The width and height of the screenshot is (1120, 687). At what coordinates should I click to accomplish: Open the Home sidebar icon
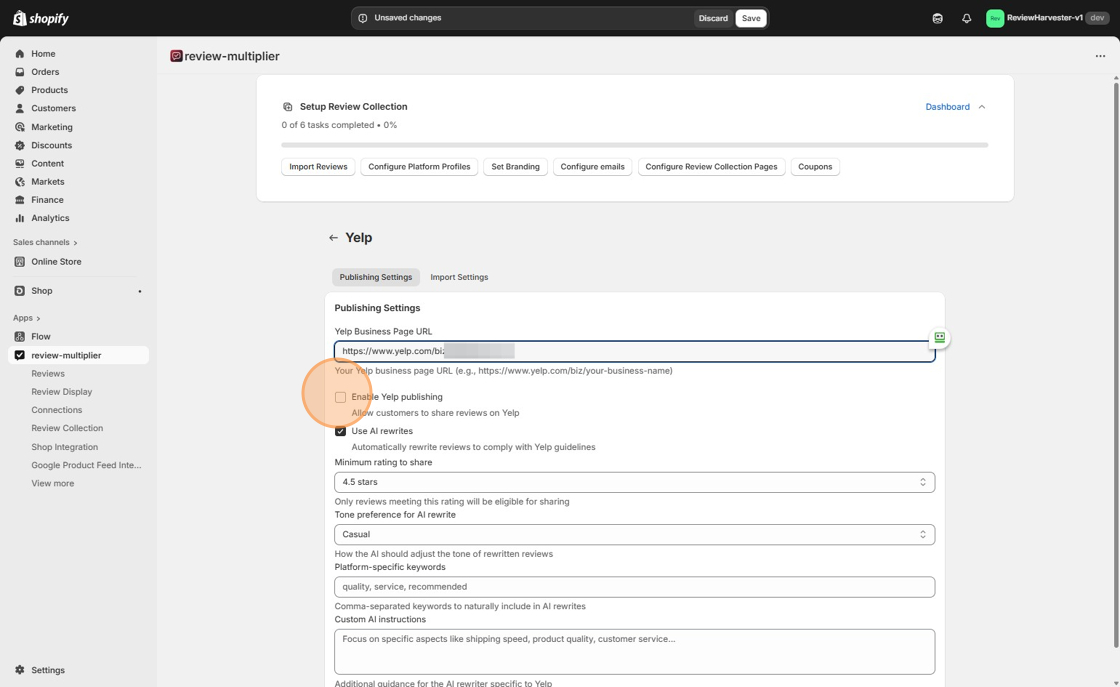20,53
